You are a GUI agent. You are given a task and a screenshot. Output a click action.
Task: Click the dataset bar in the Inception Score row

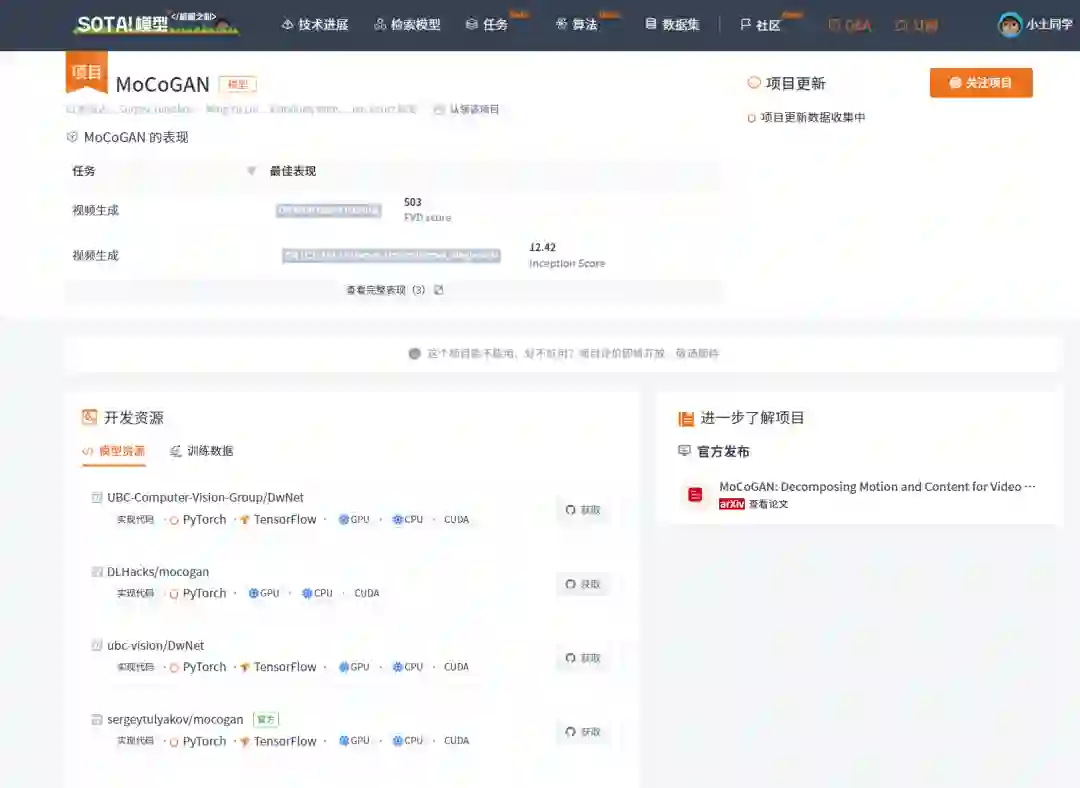[391, 256]
